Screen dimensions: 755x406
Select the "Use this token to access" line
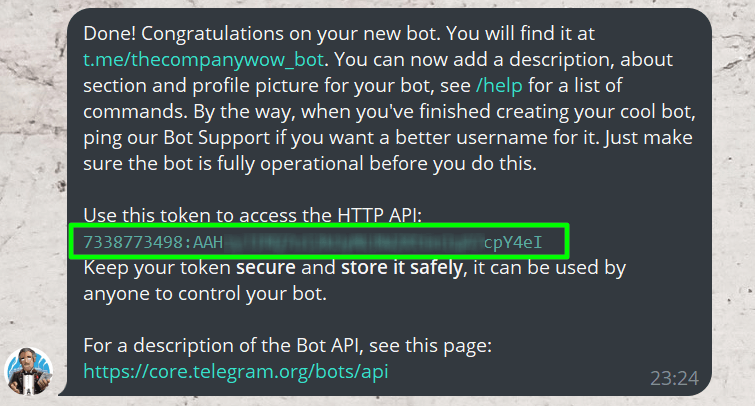(252, 215)
